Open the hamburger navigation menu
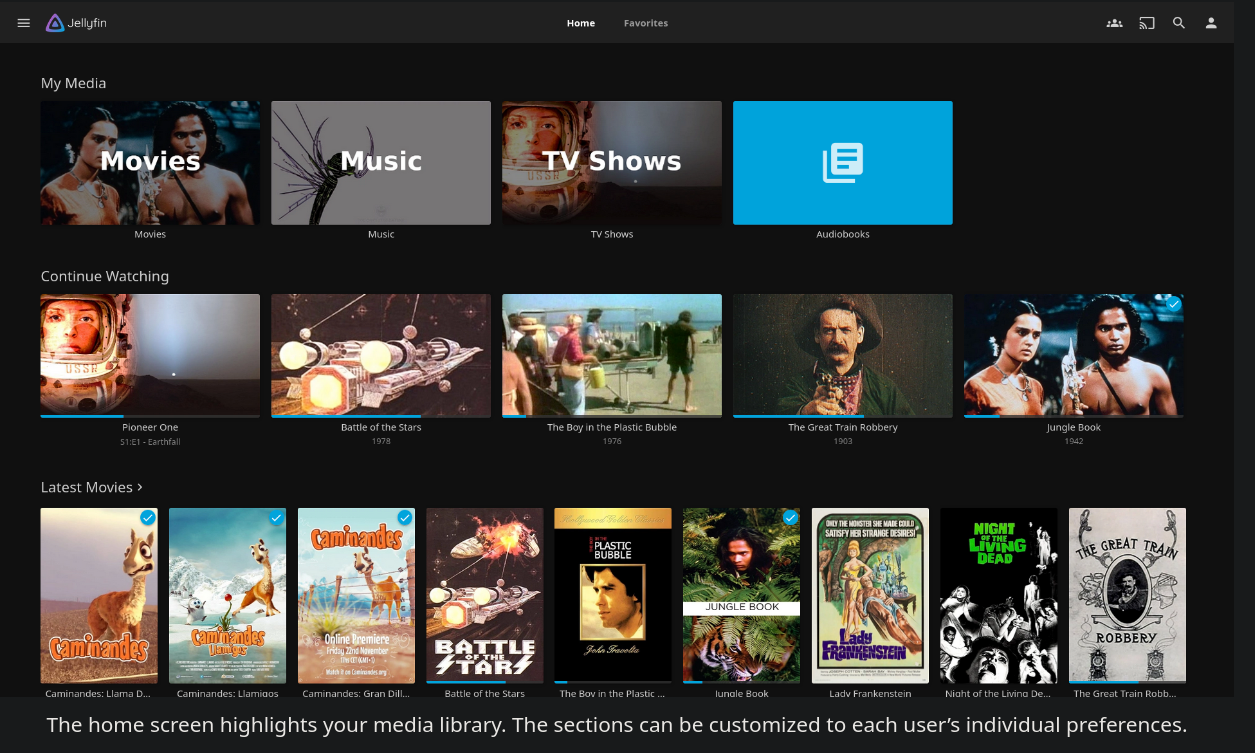The image size is (1255, 753). (24, 23)
